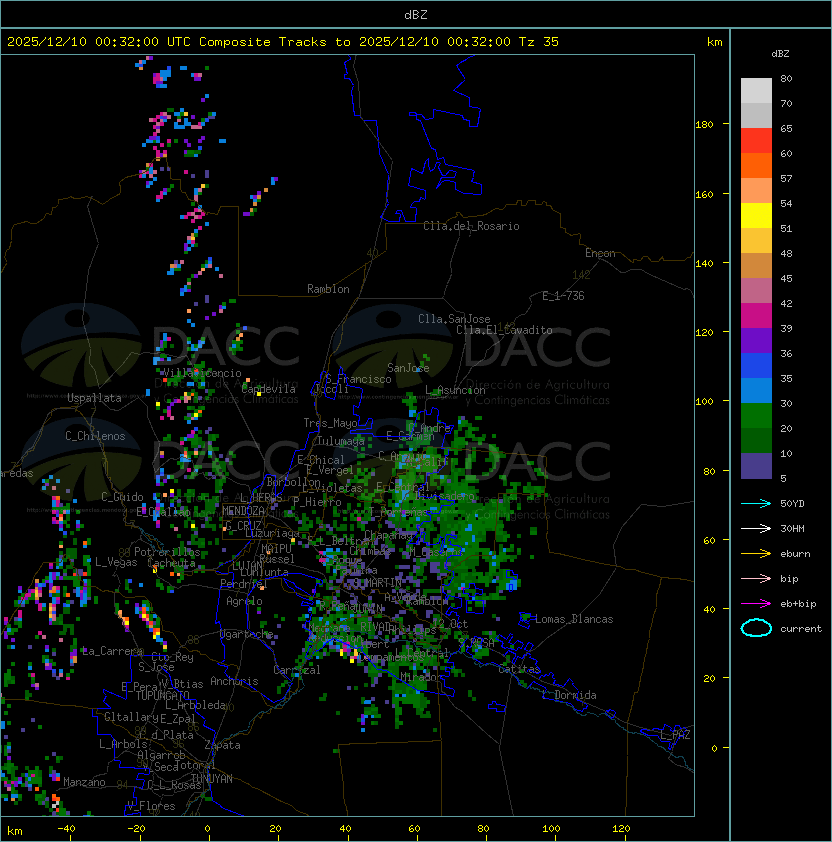Click the 'S_Francisco' place label
Viewport: 832px width, 842px height.
point(358,379)
